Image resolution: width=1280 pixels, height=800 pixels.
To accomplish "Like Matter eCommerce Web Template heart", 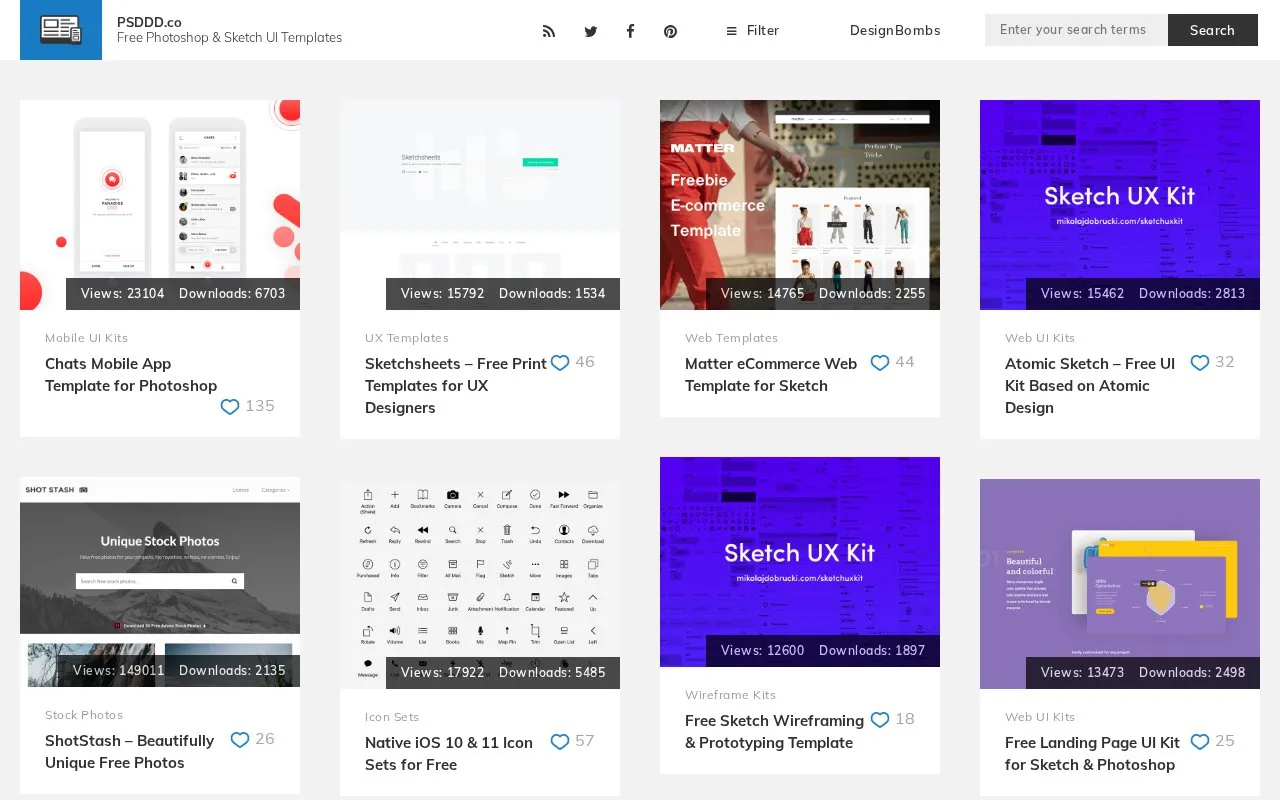I will click(880, 363).
